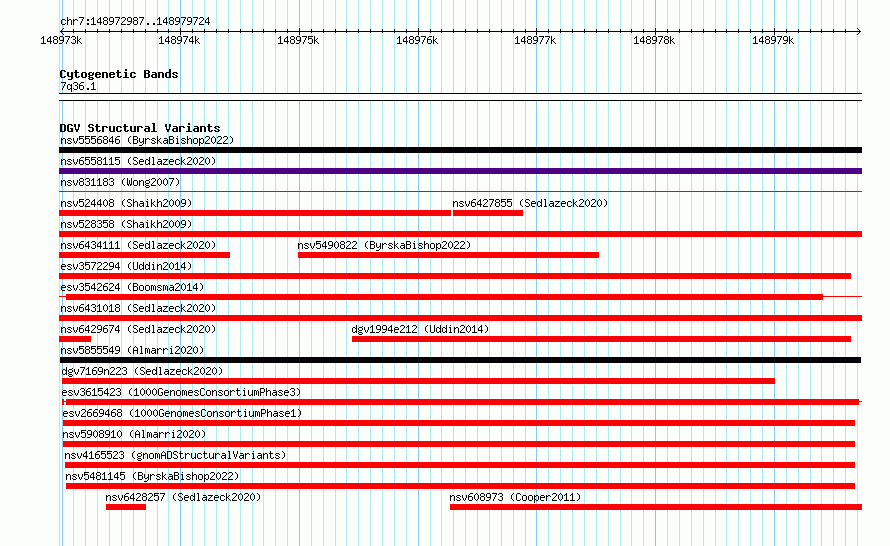Select the red nsv4165523 variant bar
This screenshot has width=890, height=546.
460,465
